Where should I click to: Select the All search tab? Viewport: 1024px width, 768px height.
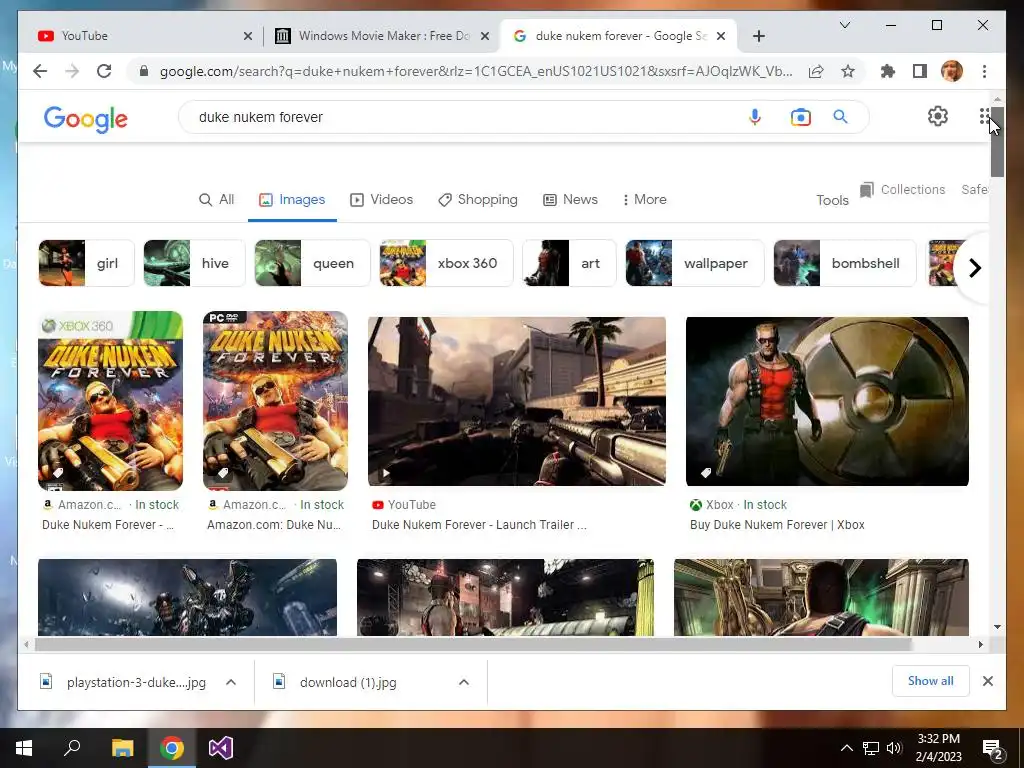(x=216, y=199)
